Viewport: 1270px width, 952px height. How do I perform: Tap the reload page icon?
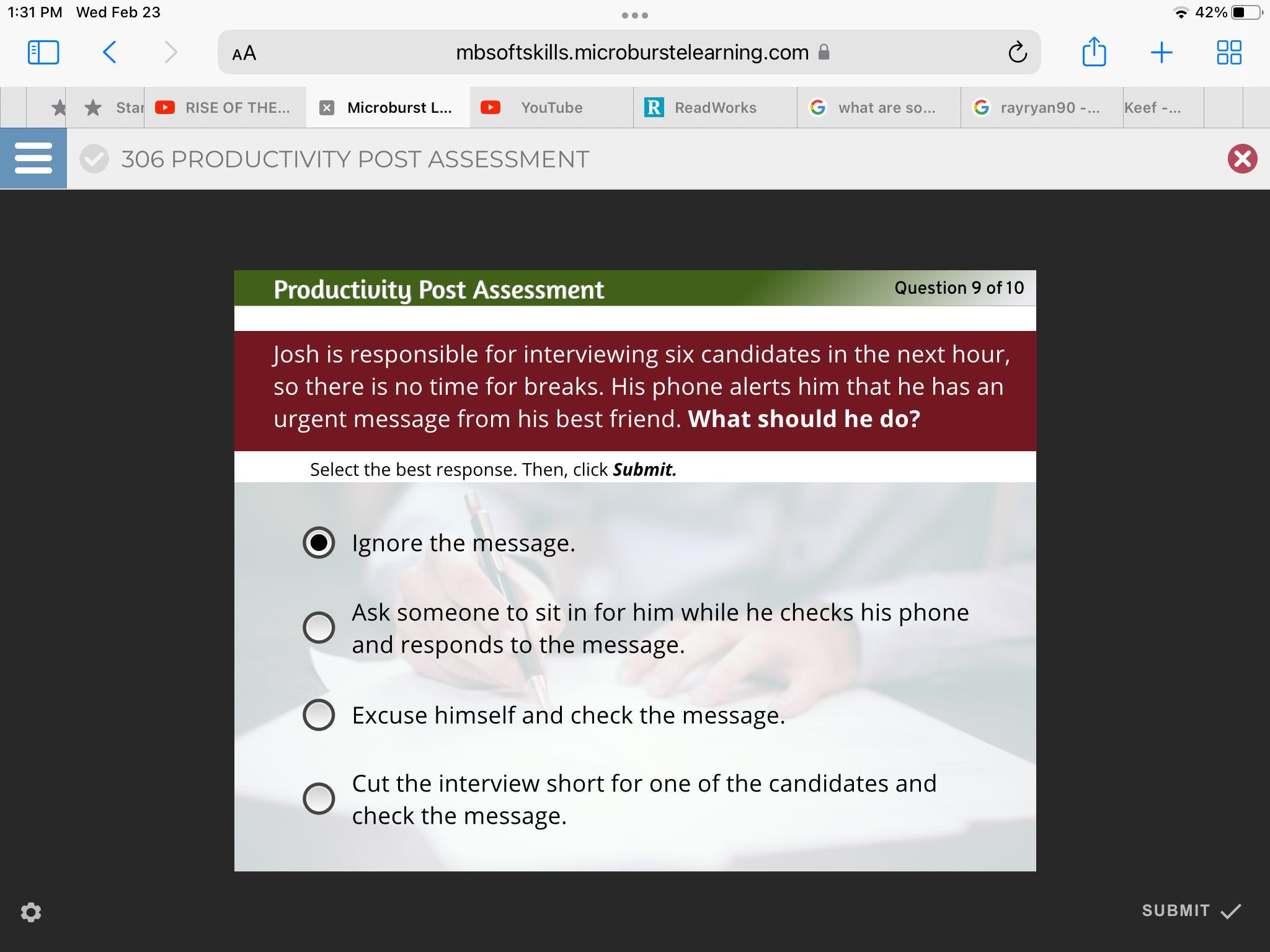coord(1017,52)
